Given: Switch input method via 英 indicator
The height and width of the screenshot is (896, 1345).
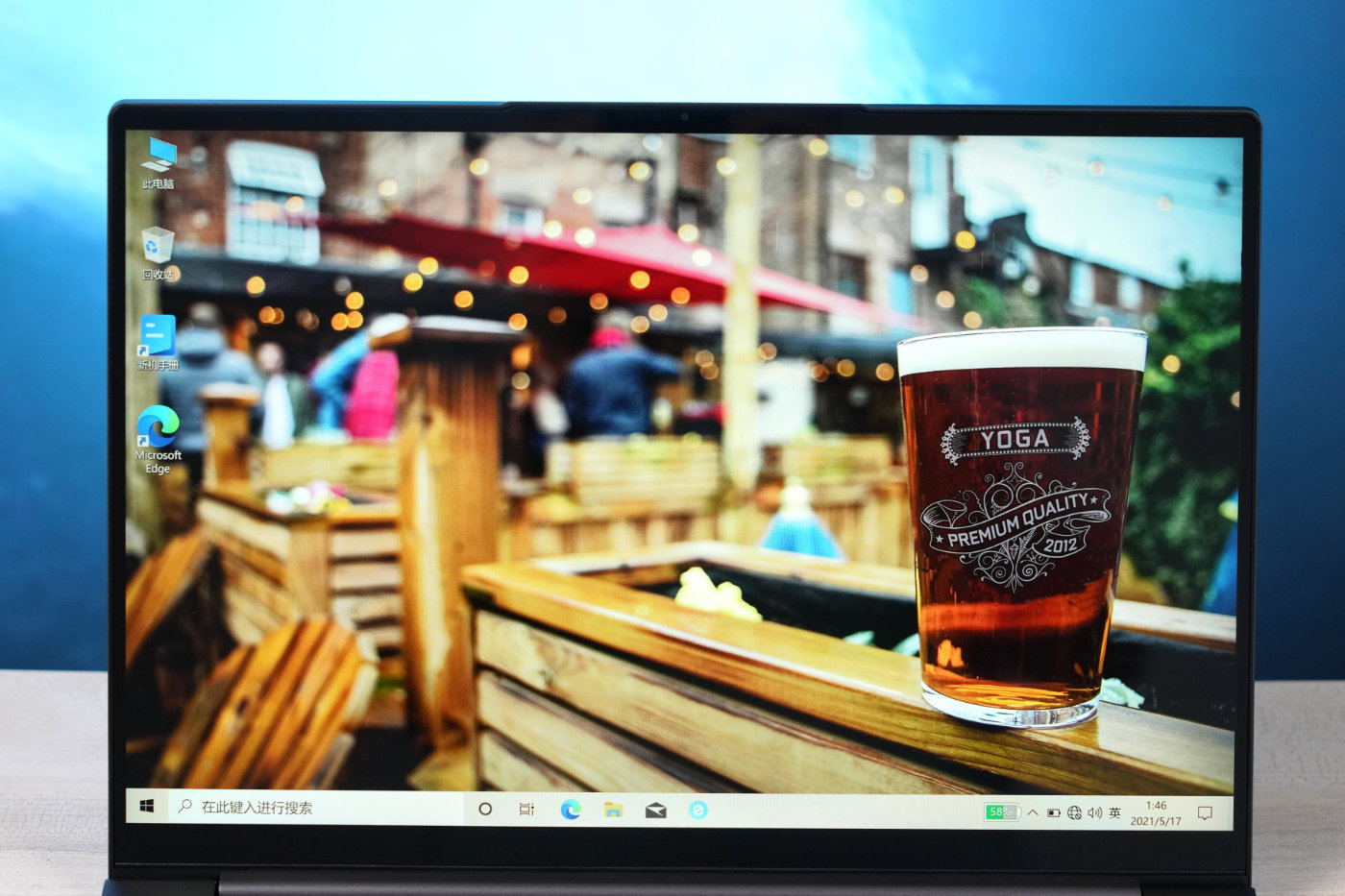Looking at the screenshot, I should (x=1114, y=813).
